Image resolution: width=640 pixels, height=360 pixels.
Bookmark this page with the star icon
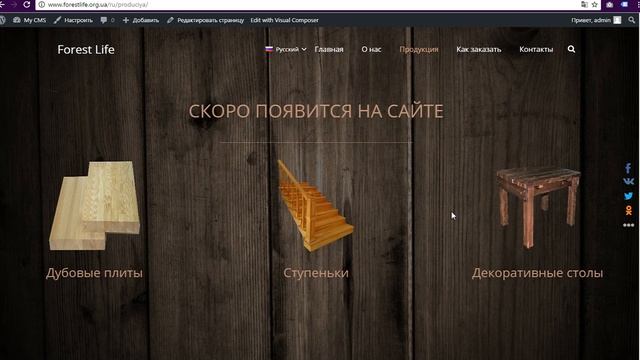595,4
